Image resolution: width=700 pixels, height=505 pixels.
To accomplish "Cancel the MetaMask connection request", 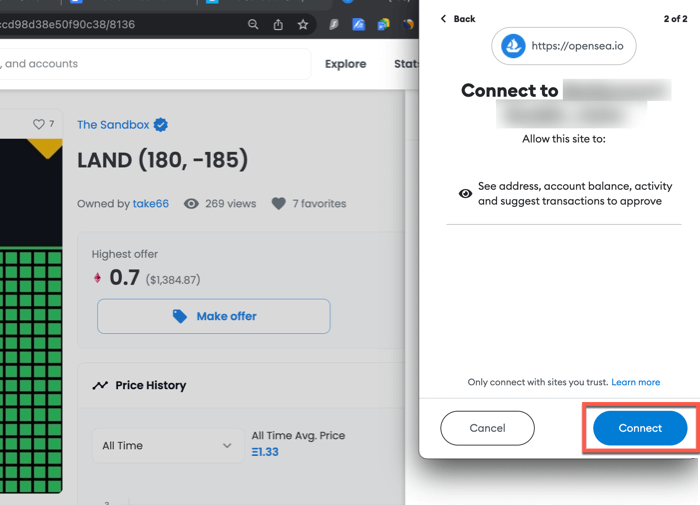I will 487,428.
